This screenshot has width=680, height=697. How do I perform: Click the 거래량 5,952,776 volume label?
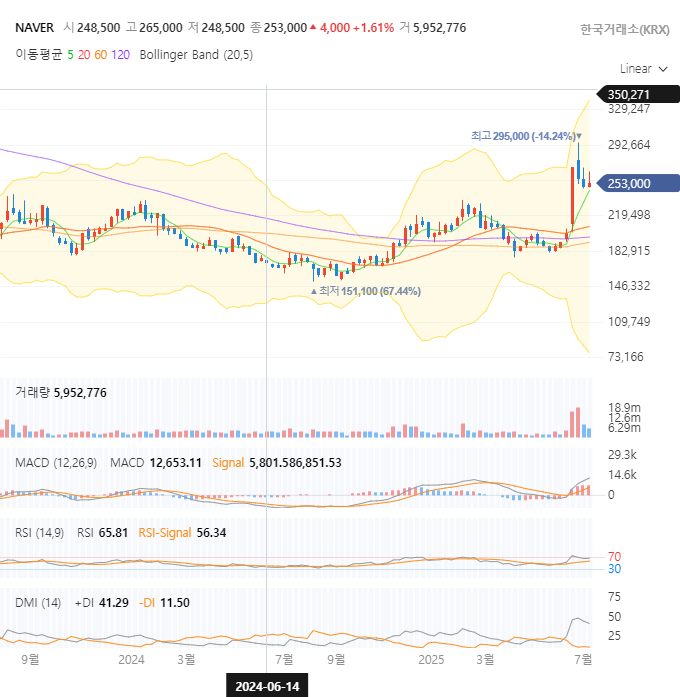[x=61, y=393]
